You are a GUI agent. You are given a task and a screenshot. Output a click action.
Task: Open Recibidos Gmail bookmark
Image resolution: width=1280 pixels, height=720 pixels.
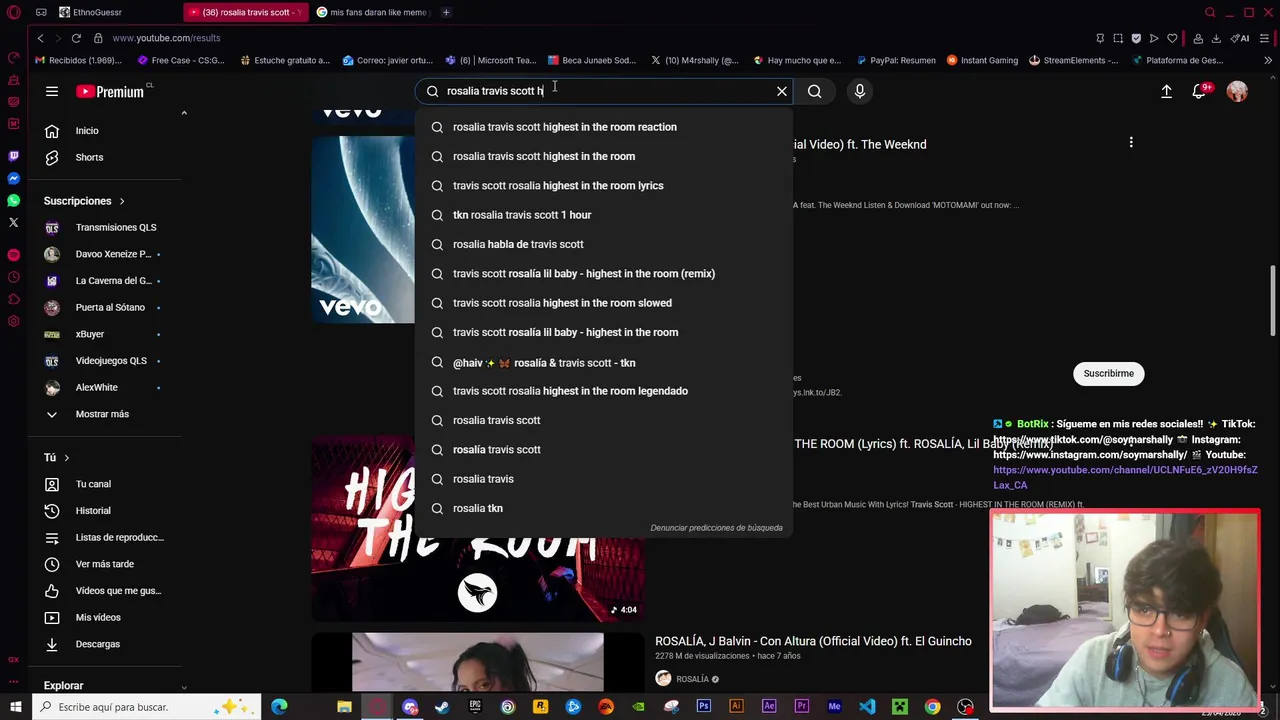pyautogui.click(x=78, y=60)
